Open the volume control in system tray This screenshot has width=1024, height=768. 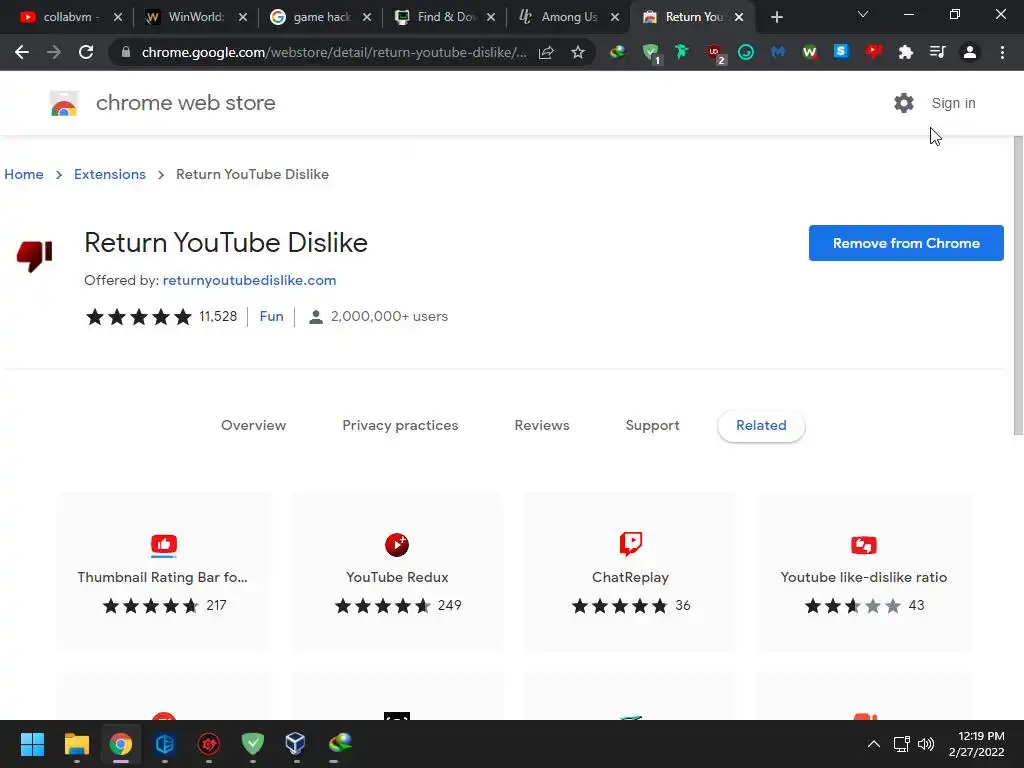tap(926, 744)
